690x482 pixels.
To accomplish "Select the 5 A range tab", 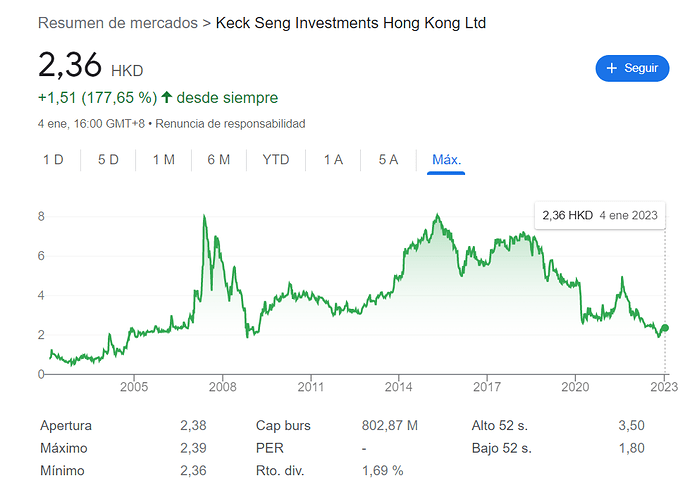I will point(388,159).
